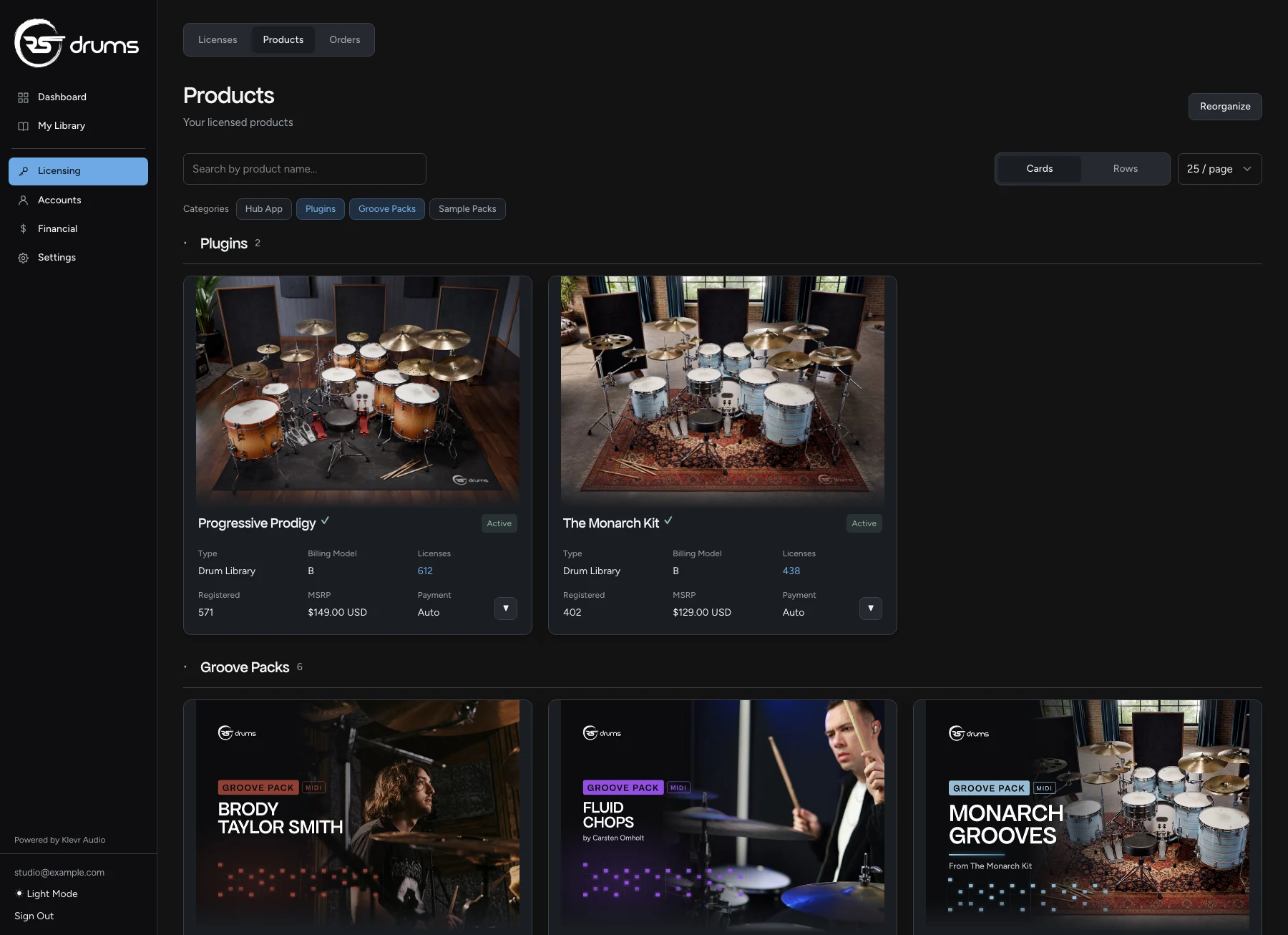Focus the Search by product name field
This screenshot has width=1288, height=935.
click(305, 169)
